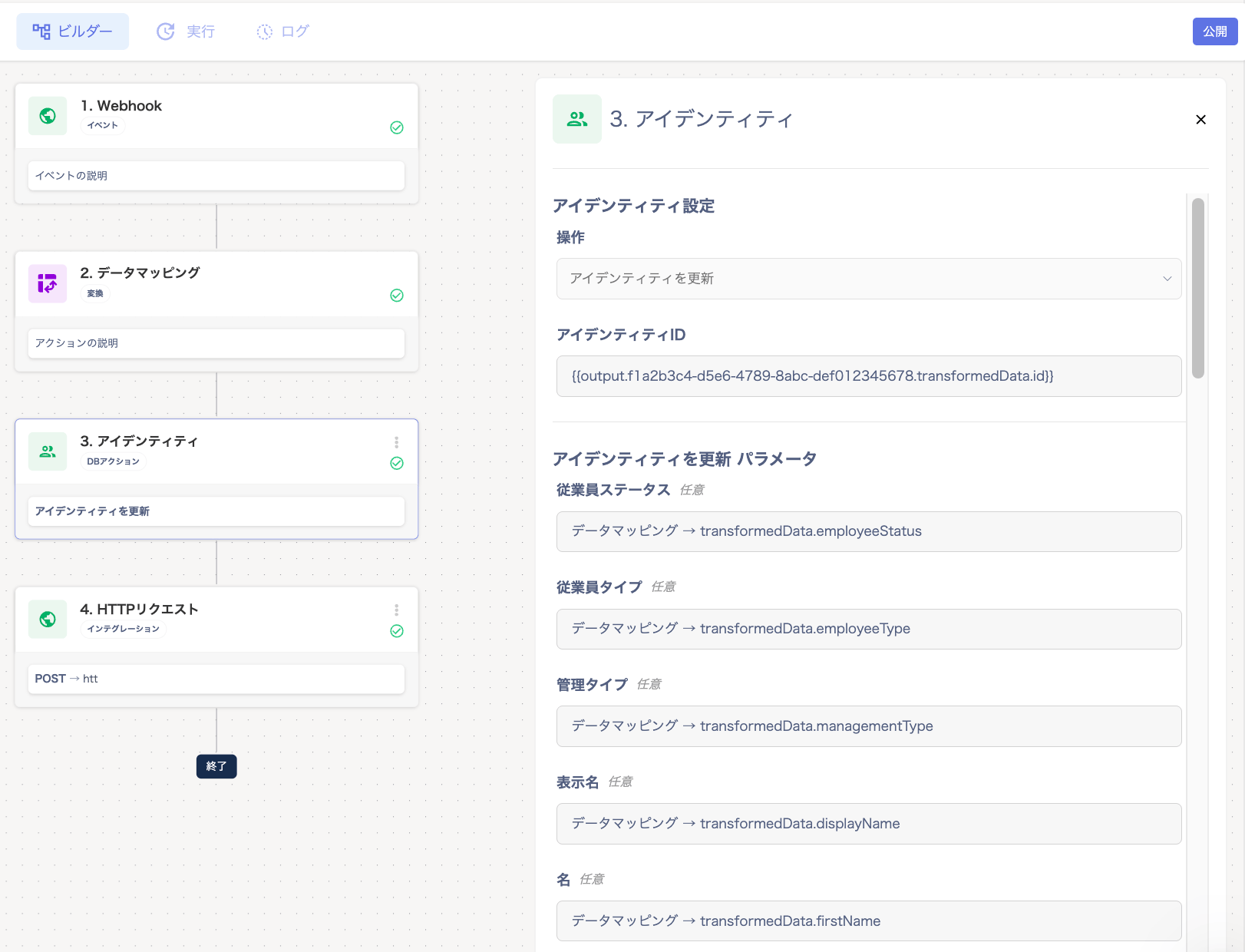1245x952 pixels.
Task: Click the HTTPリクエスト globe icon
Action: click(x=48, y=620)
